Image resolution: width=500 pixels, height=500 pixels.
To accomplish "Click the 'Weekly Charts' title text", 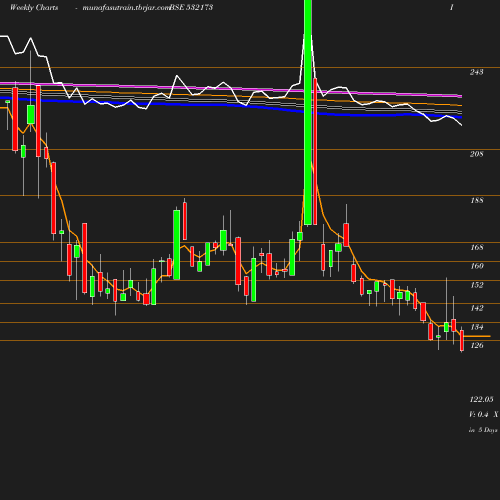I will coord(34,7).
